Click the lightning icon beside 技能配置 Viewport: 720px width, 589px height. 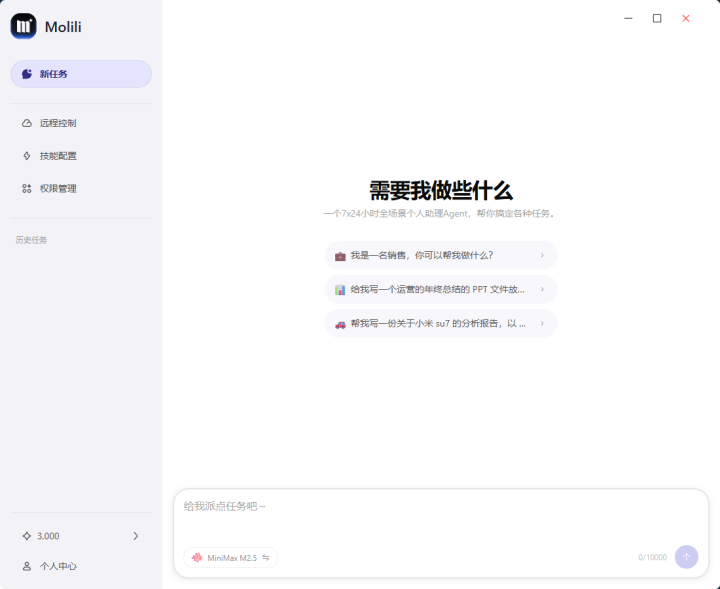click(x=27, y=156)
